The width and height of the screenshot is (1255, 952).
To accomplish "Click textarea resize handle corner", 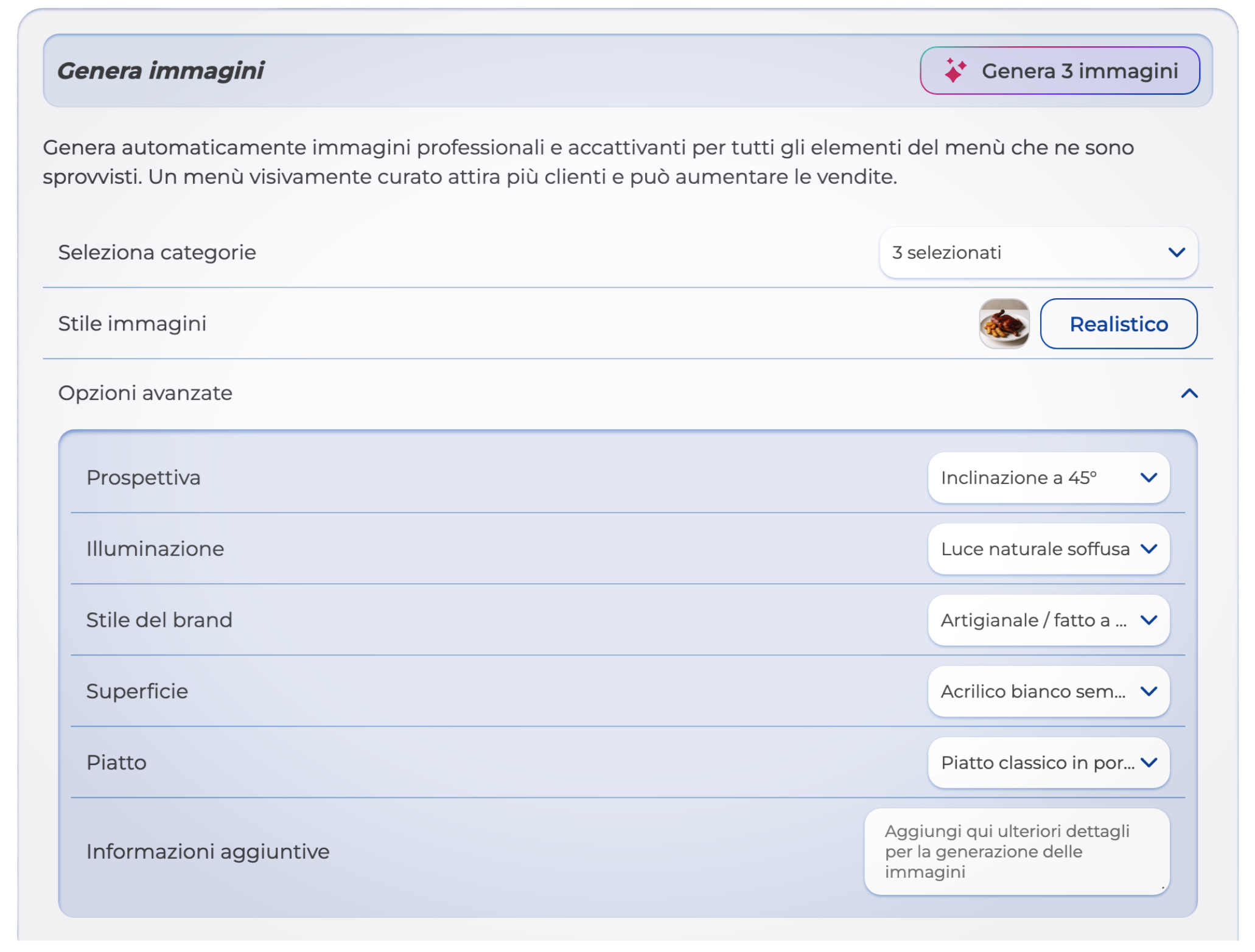I will (1162, 887).
